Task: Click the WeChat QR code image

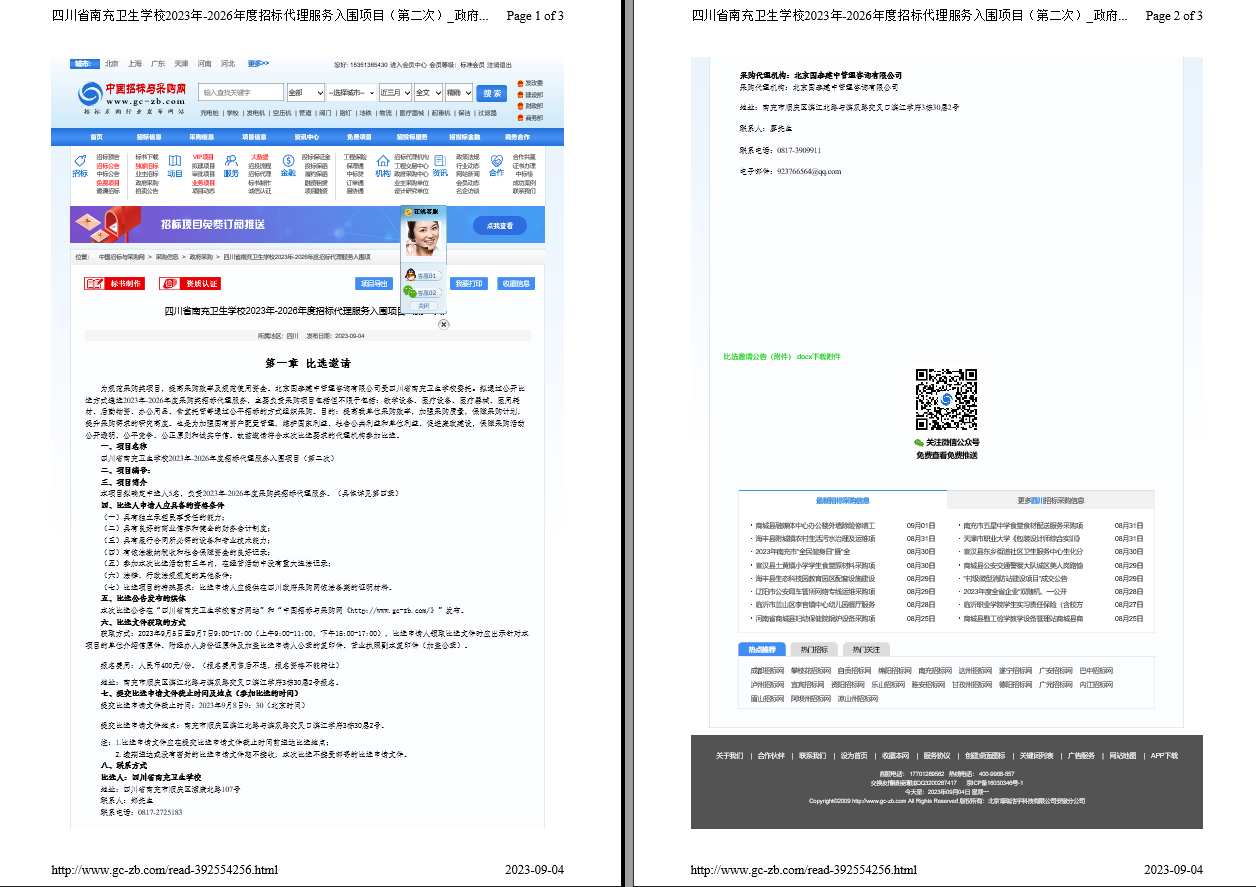Action: [x=946, y=399]
